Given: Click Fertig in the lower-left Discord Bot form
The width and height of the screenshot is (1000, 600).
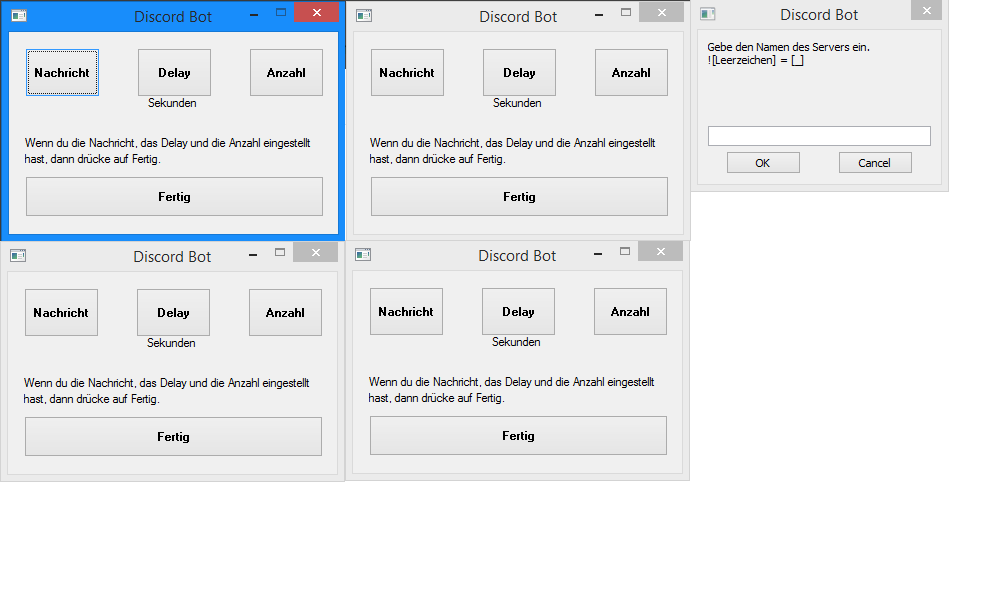Looking at the screenshot, I should click(173, 436).
